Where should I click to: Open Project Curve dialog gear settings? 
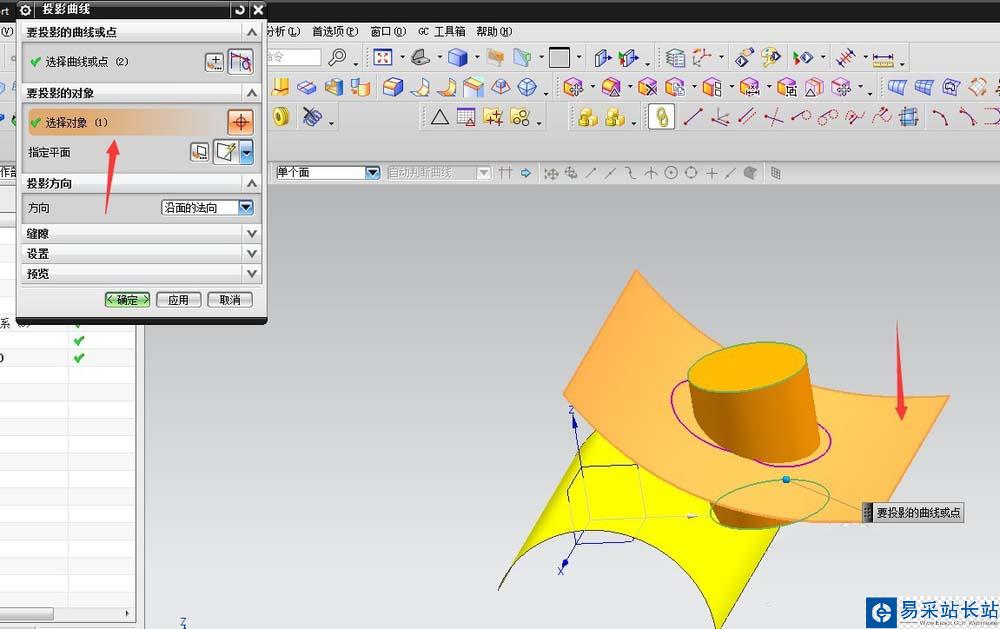[x=26, y=9]
